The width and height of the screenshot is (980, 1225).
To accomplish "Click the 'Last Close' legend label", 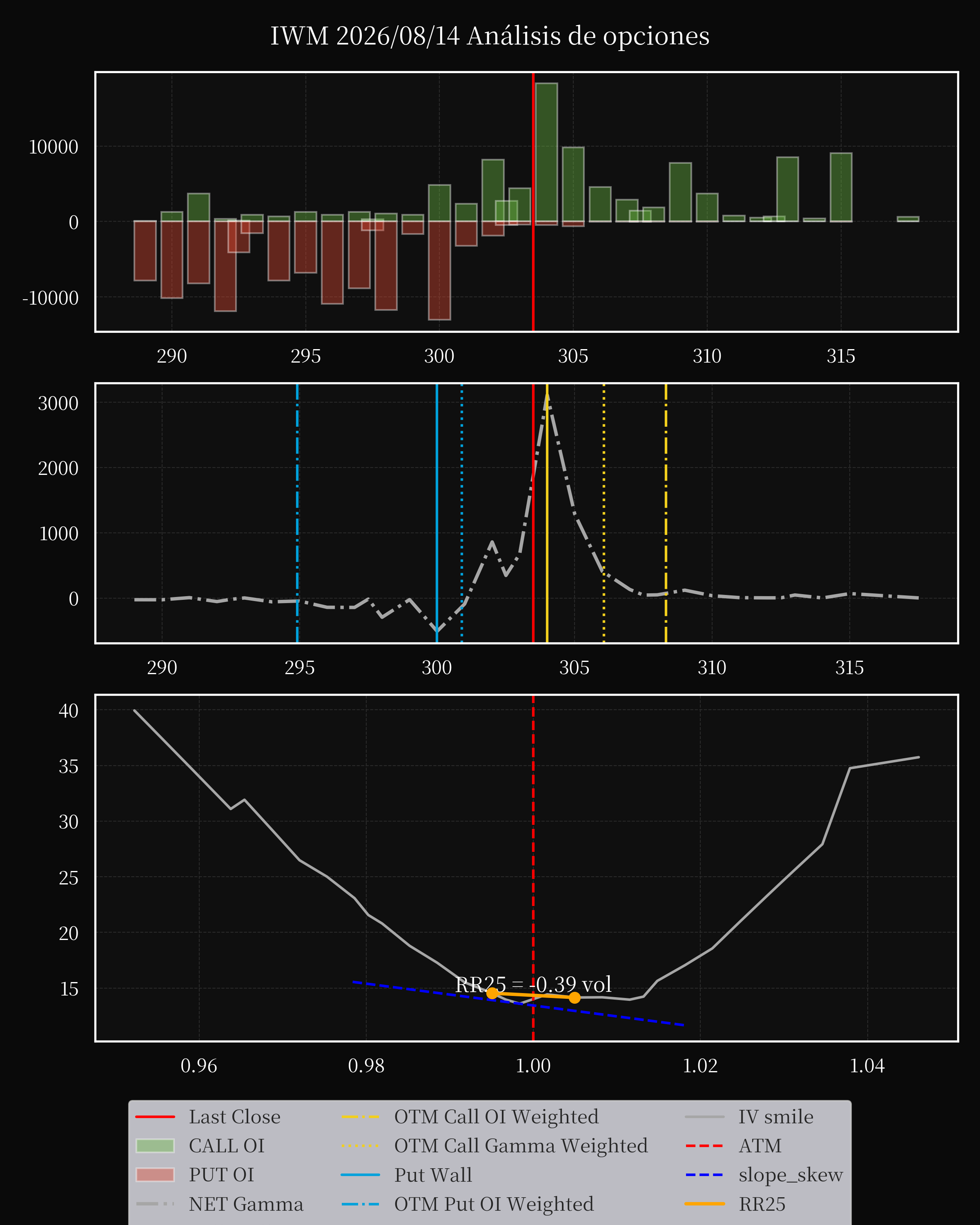I will 235,1116.
